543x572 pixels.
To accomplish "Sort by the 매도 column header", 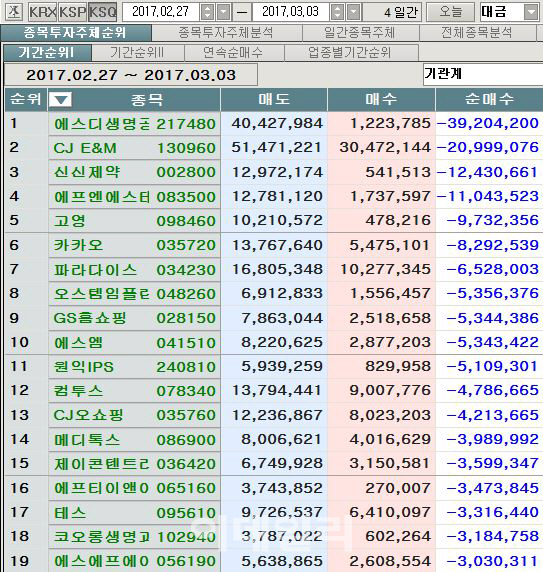I will 274,99.
